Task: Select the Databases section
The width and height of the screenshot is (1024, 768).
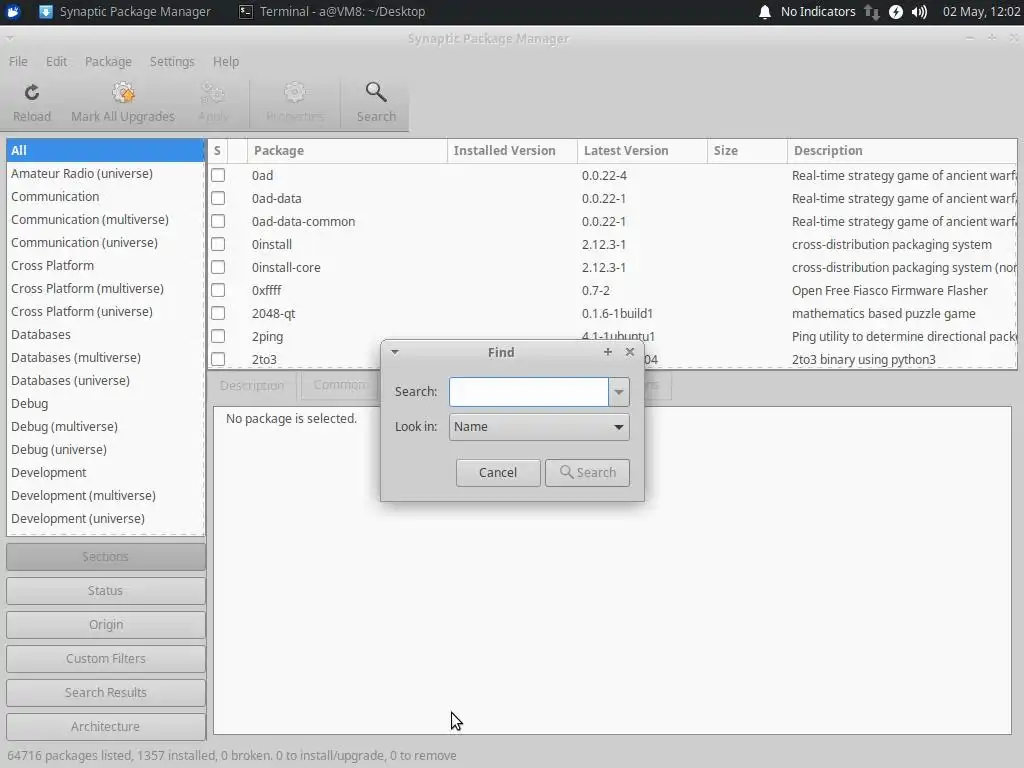Action: pos(105,334)
